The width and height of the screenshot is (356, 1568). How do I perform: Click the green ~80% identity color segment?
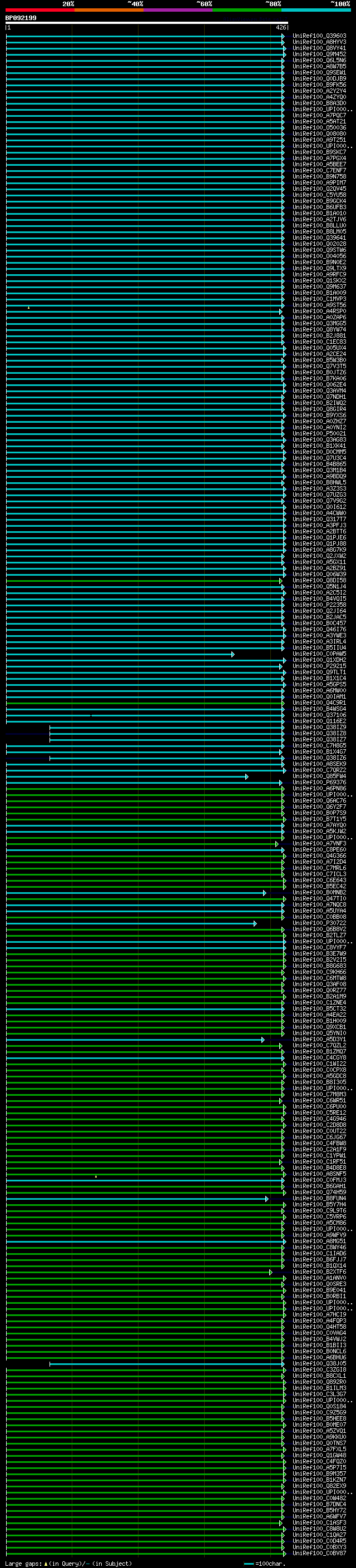point(247,10)
